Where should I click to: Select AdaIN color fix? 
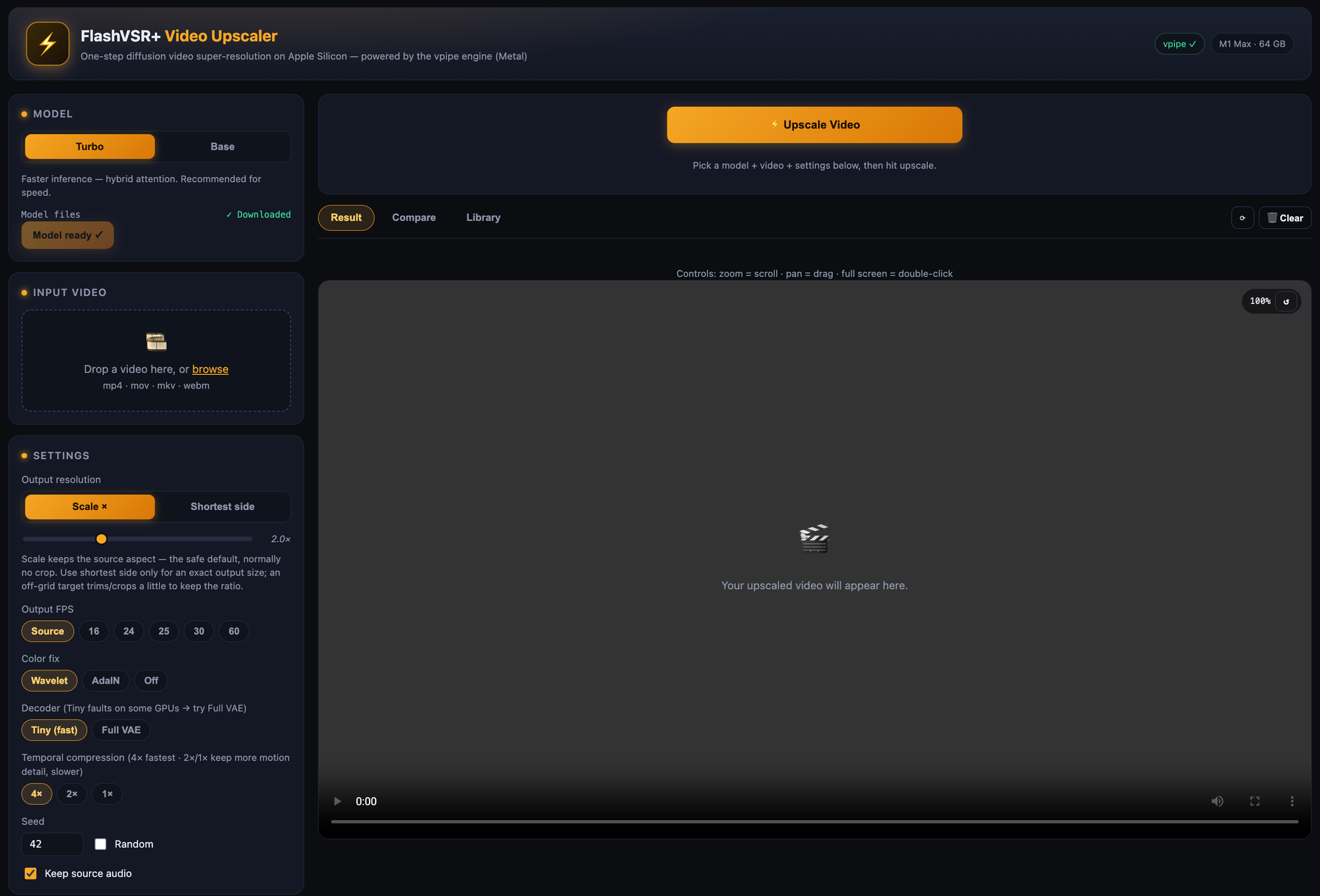(106, 681)
